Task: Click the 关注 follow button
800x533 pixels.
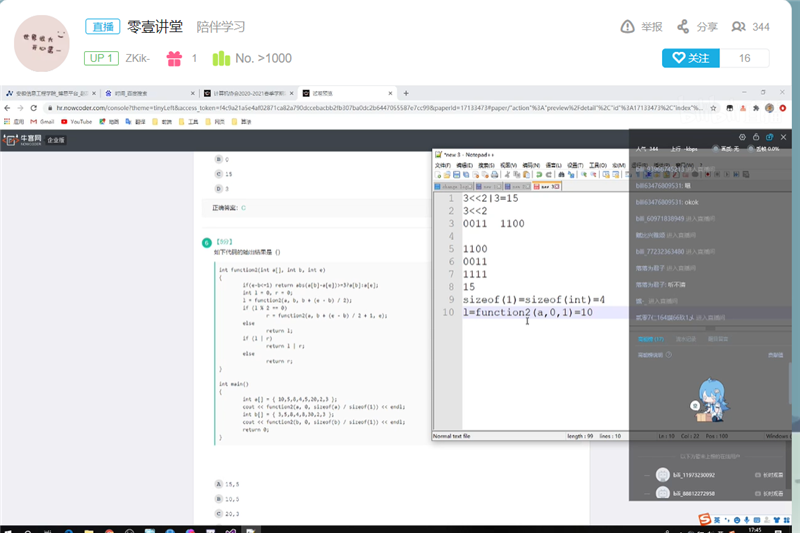Action: pos(691,58)
